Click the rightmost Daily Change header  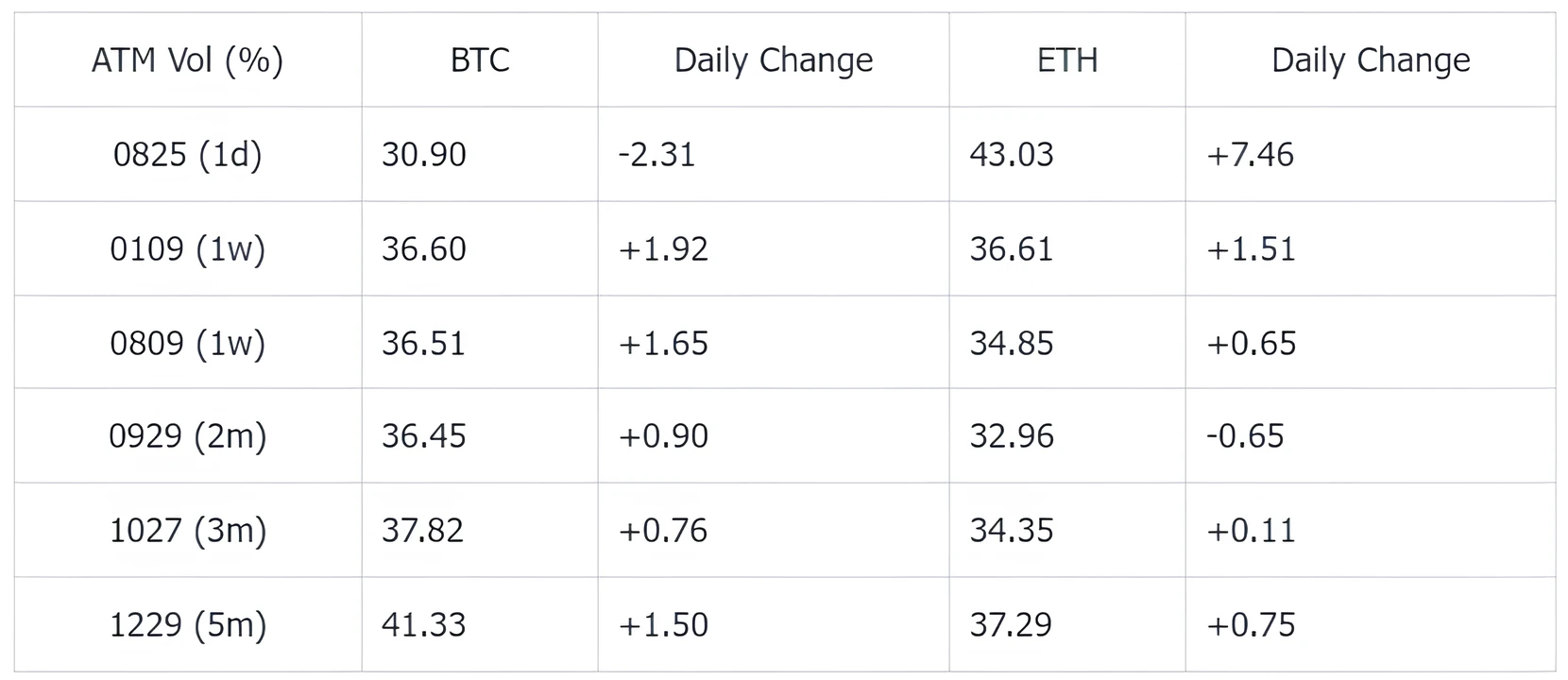click(x=1371, y=60)
